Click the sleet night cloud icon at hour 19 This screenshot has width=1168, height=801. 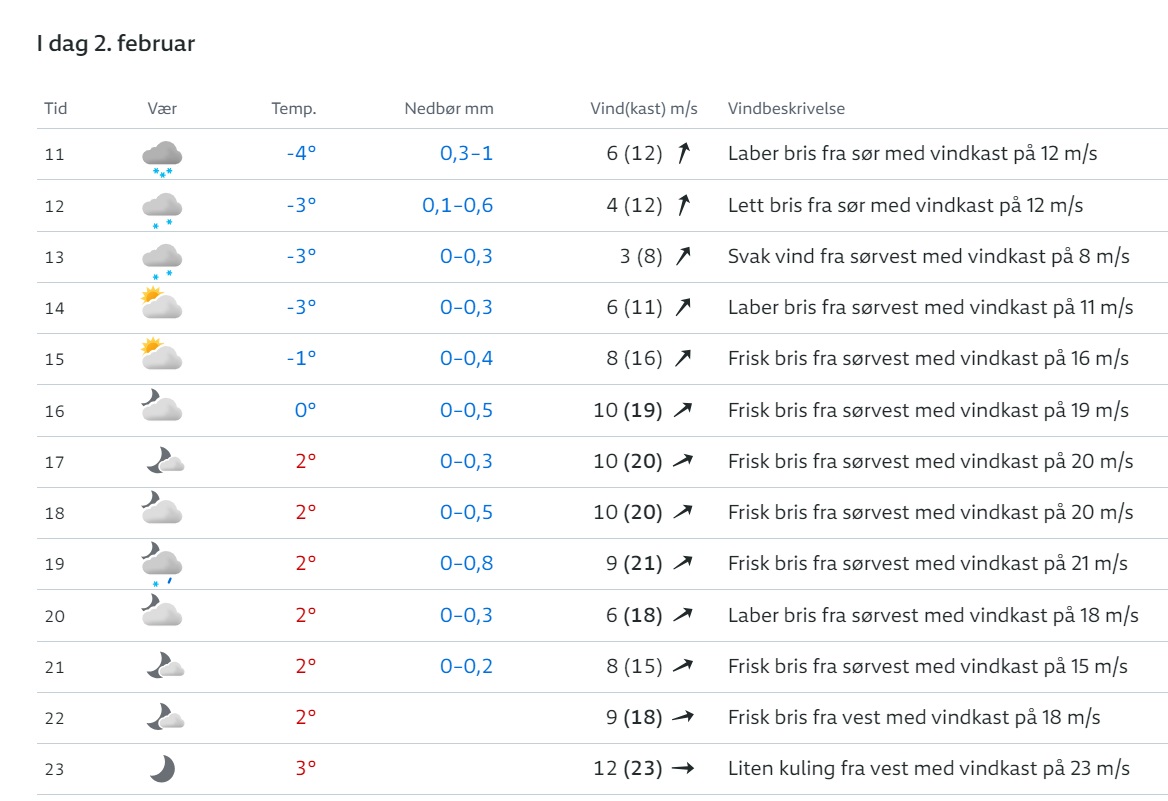pos(162,564)
